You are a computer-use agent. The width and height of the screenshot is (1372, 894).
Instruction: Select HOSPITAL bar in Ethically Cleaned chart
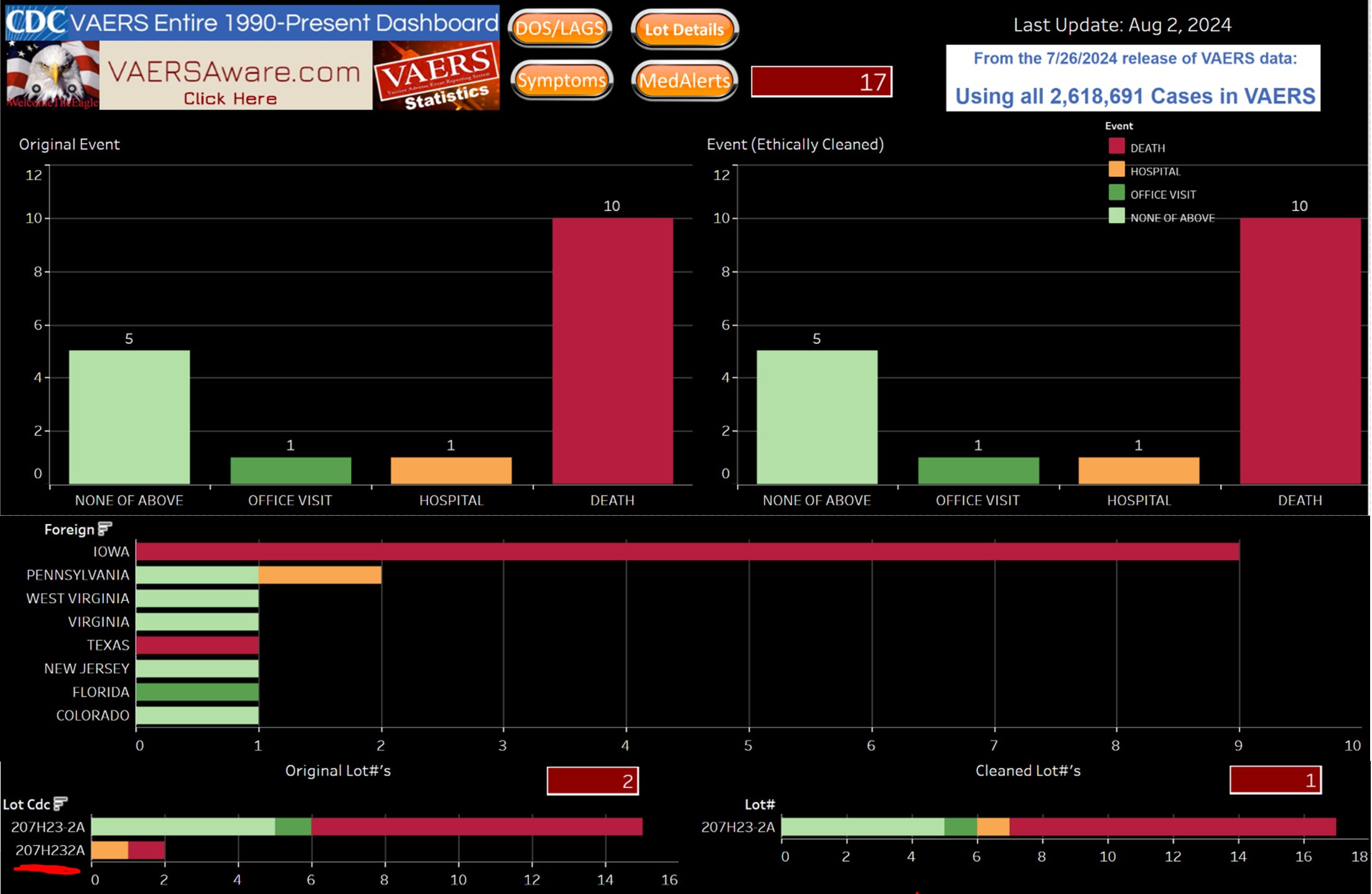click(1139, 471)
